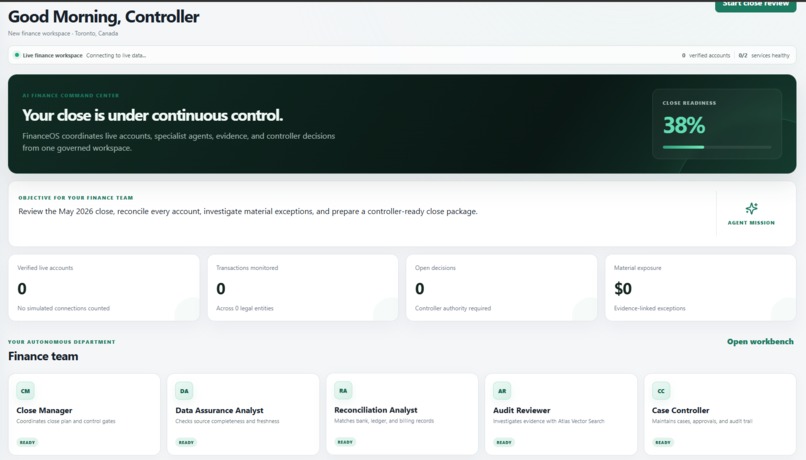The height and width of the screenshot is (460, 806).
Task: Click 'Evidence-linked exceptions' caption
Action: coord(649,308)
